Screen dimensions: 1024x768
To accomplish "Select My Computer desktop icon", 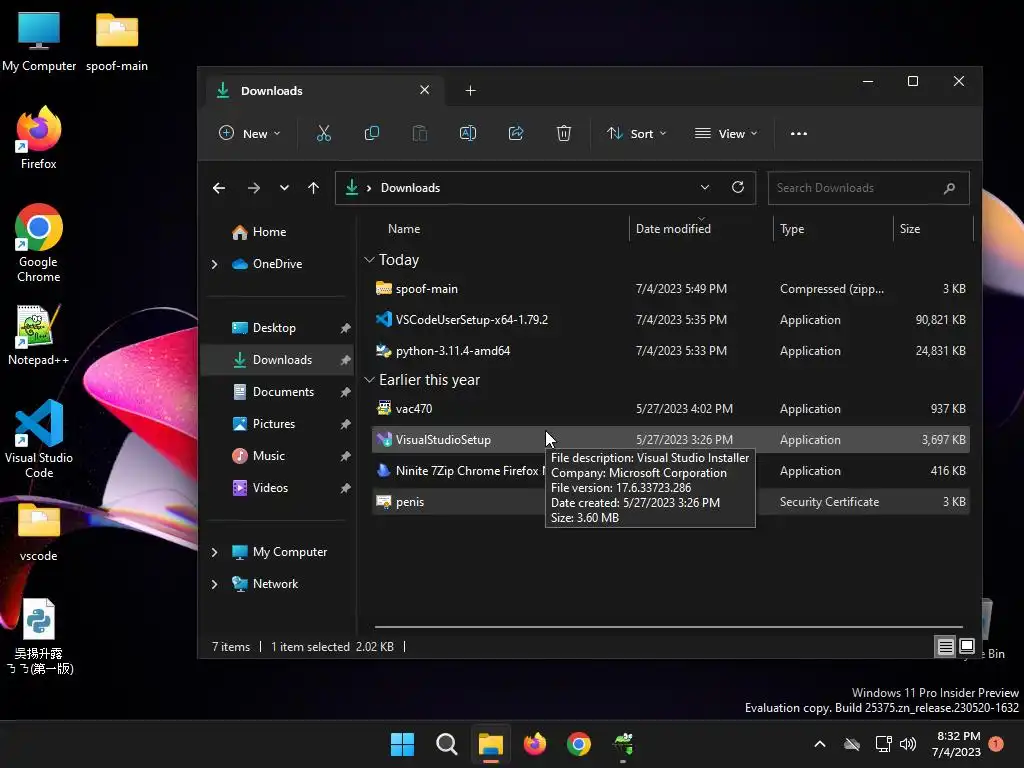I will click(39, 40).
